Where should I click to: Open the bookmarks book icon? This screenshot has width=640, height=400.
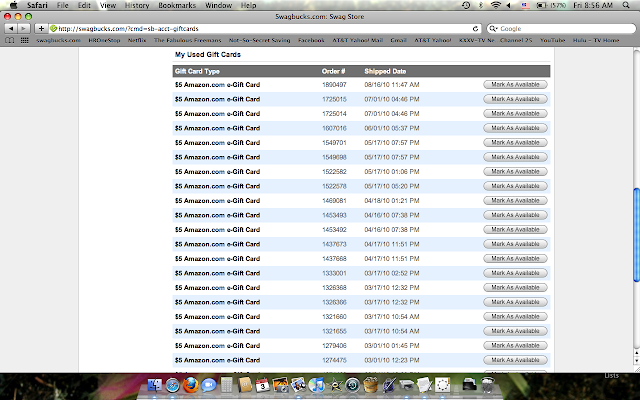[10, 40]
